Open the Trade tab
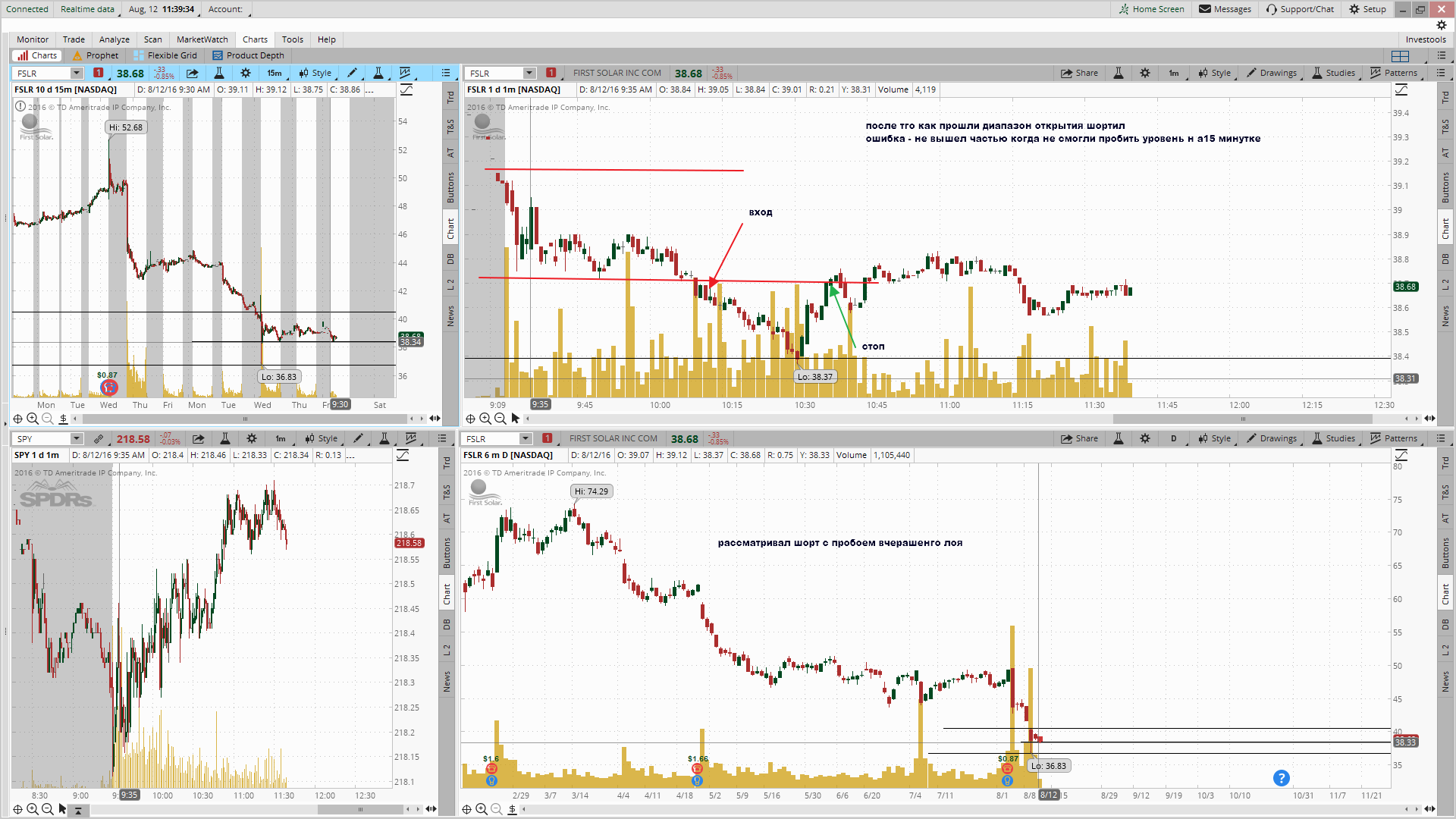This screenshot has height=819, width=1456. click(x=74, y=39)
